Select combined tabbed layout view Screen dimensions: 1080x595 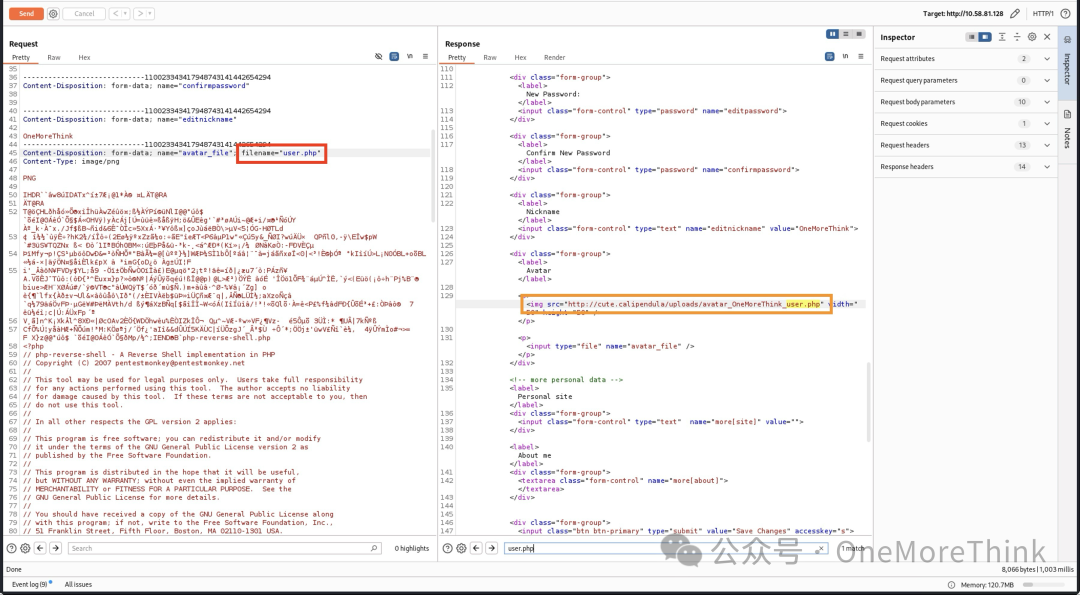tap(859, 34)
